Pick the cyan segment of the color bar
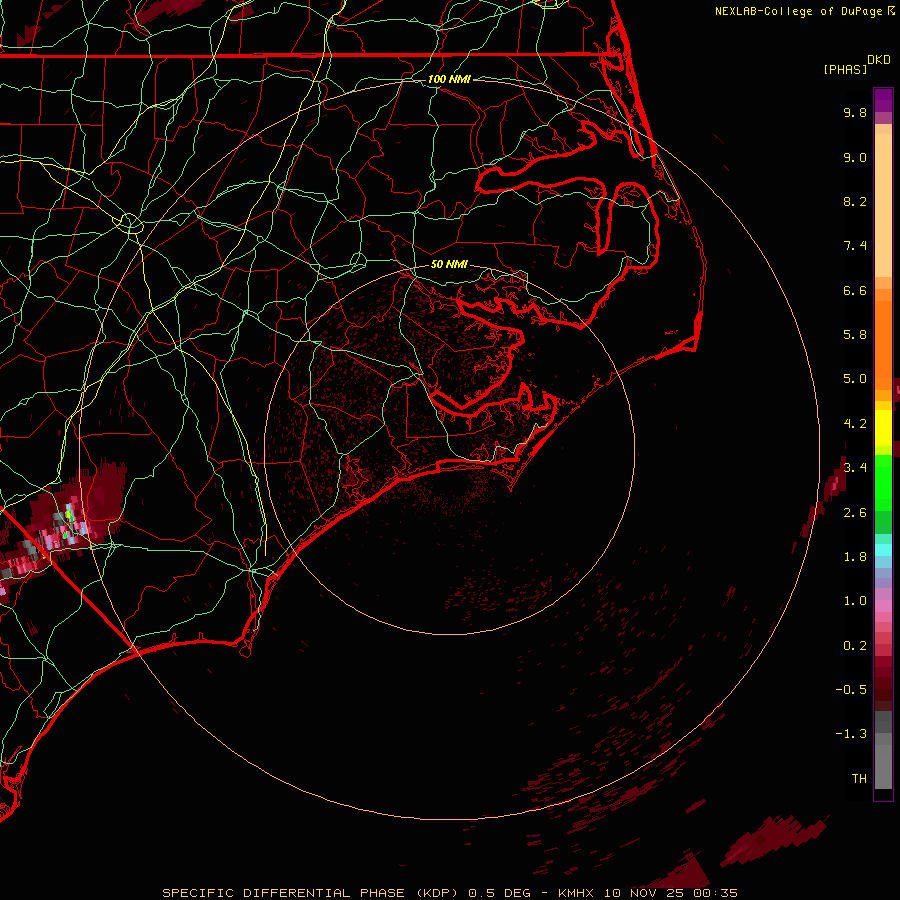900x900 pixels. [x=883, y=550]
